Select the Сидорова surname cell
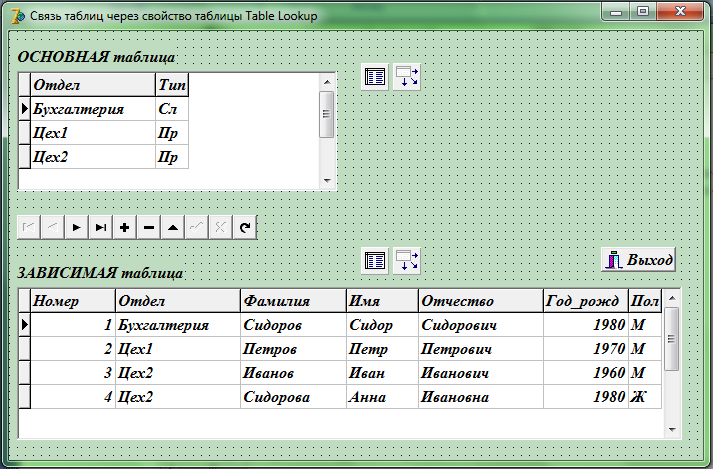713x469 pixels. coord(293,397)
